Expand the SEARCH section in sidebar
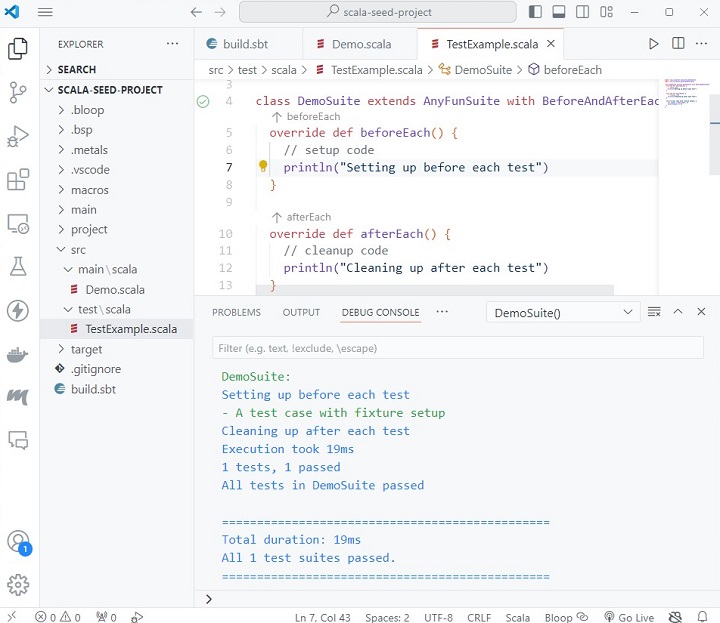 click(x=76, y=70)
